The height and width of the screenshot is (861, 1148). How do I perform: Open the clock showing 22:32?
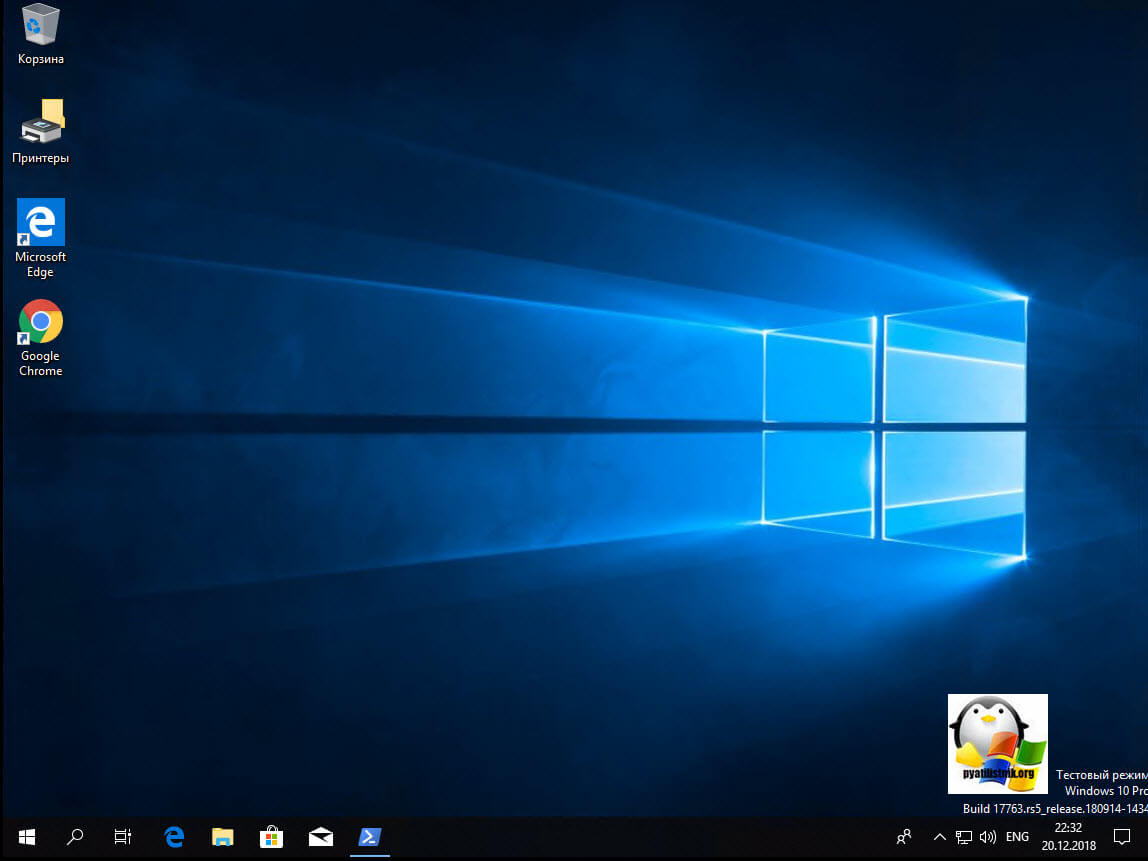coord(1068,837)
